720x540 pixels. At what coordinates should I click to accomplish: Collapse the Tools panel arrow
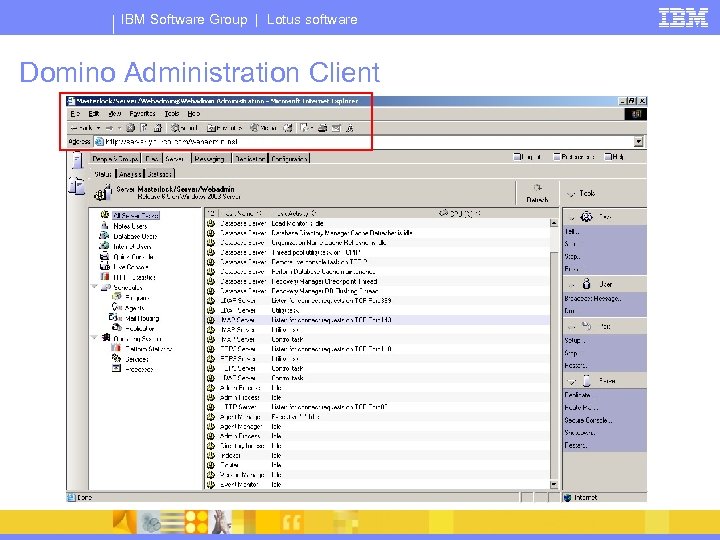571,194
